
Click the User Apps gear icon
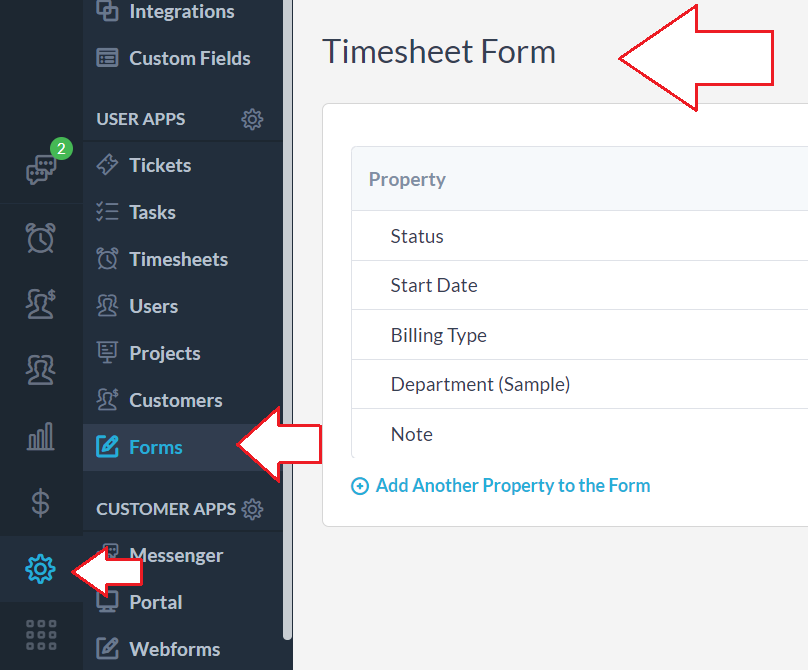point(252,119)
